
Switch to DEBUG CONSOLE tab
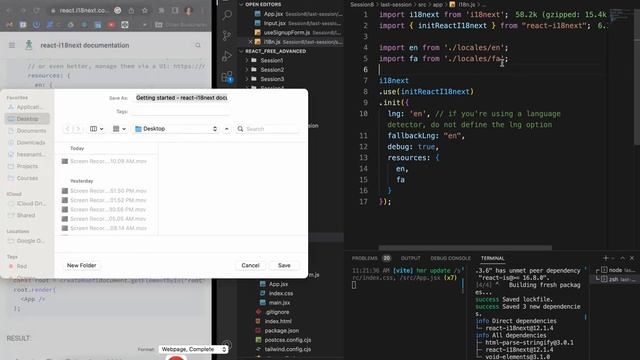click(x=450, y=258)
